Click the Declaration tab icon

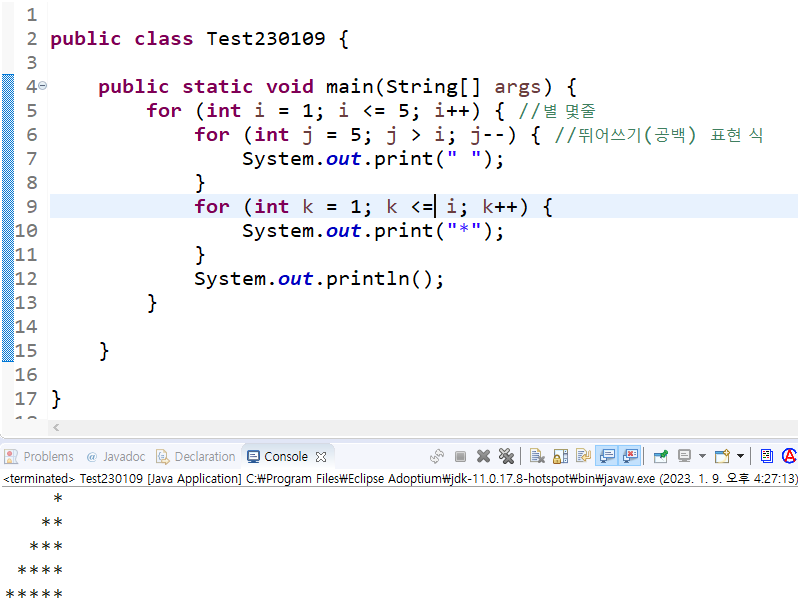point(162,456)
